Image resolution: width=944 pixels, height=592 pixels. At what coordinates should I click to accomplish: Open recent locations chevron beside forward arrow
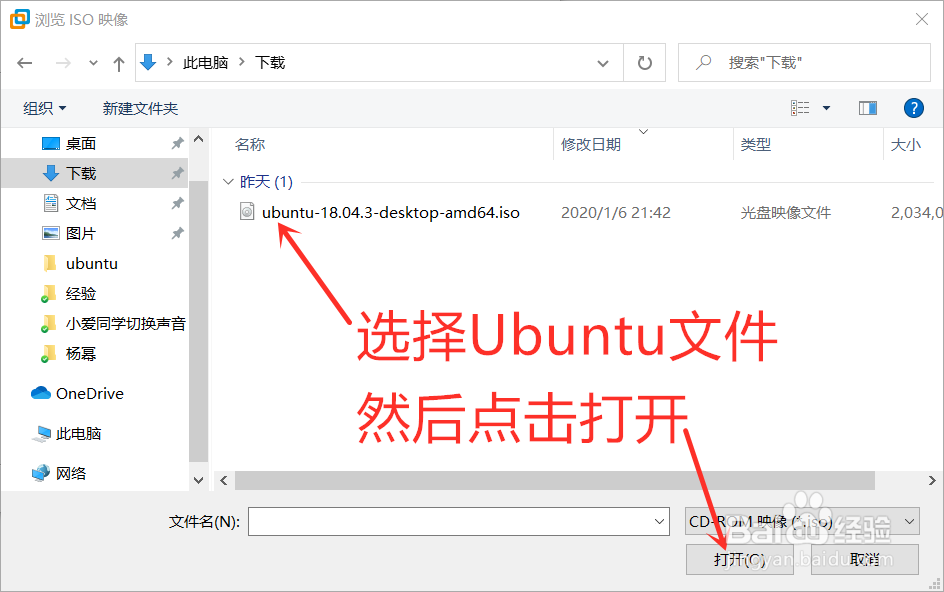[x=93, y=63]
